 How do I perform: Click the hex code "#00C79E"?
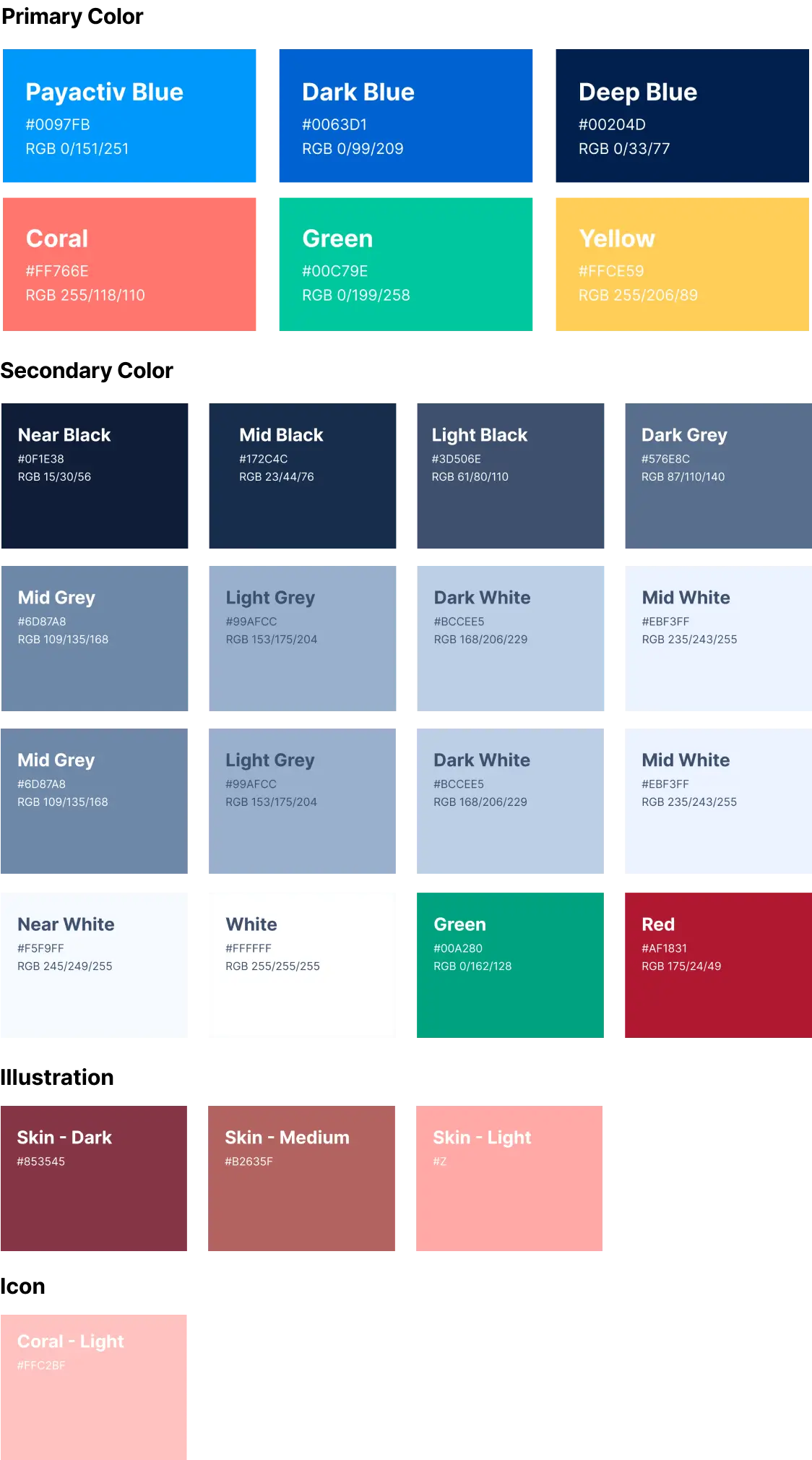point(335,271)
